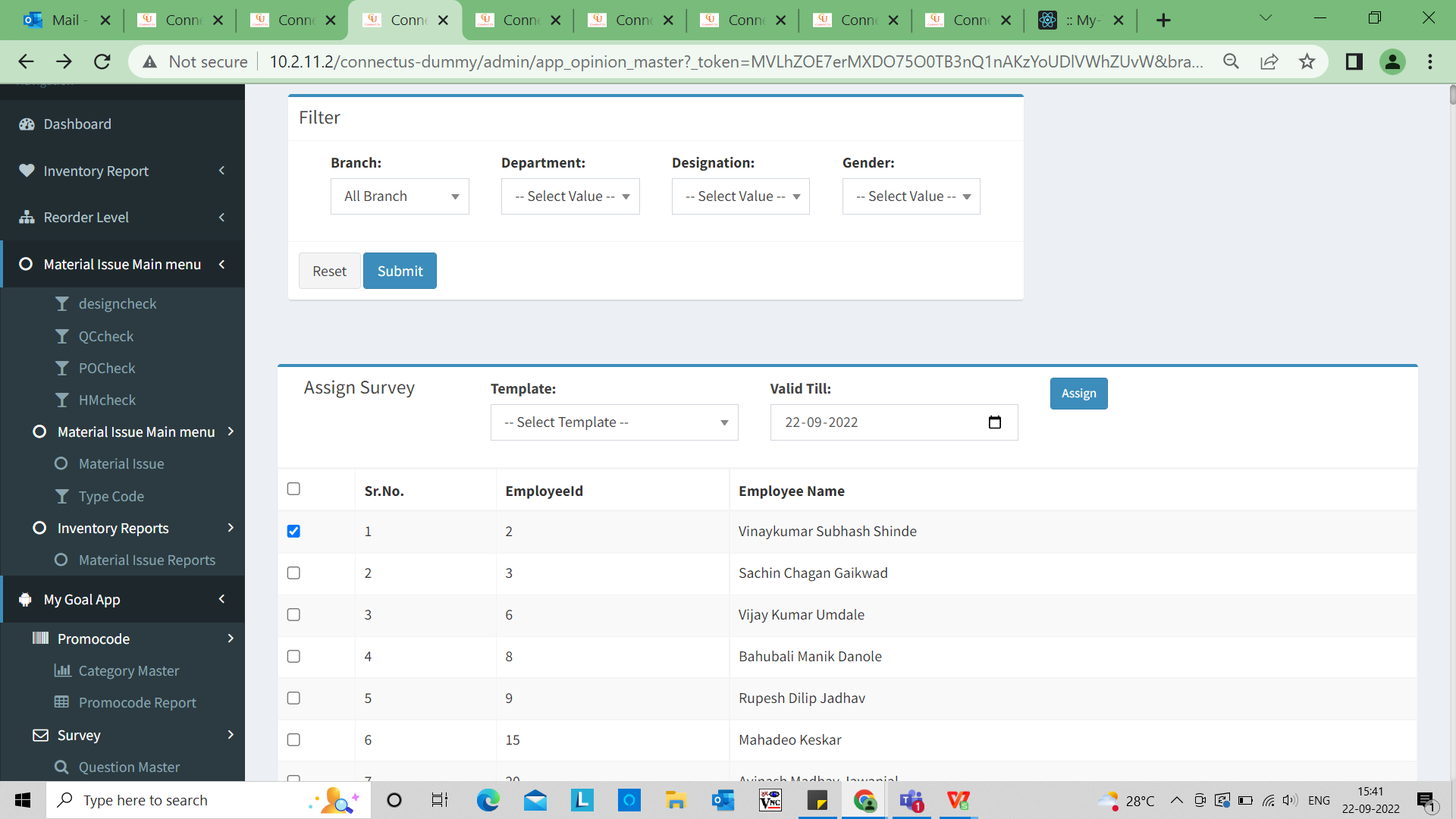Click the search icon beside Question Master
This screenshot has width=1456, height=819.
coord(61,767)
